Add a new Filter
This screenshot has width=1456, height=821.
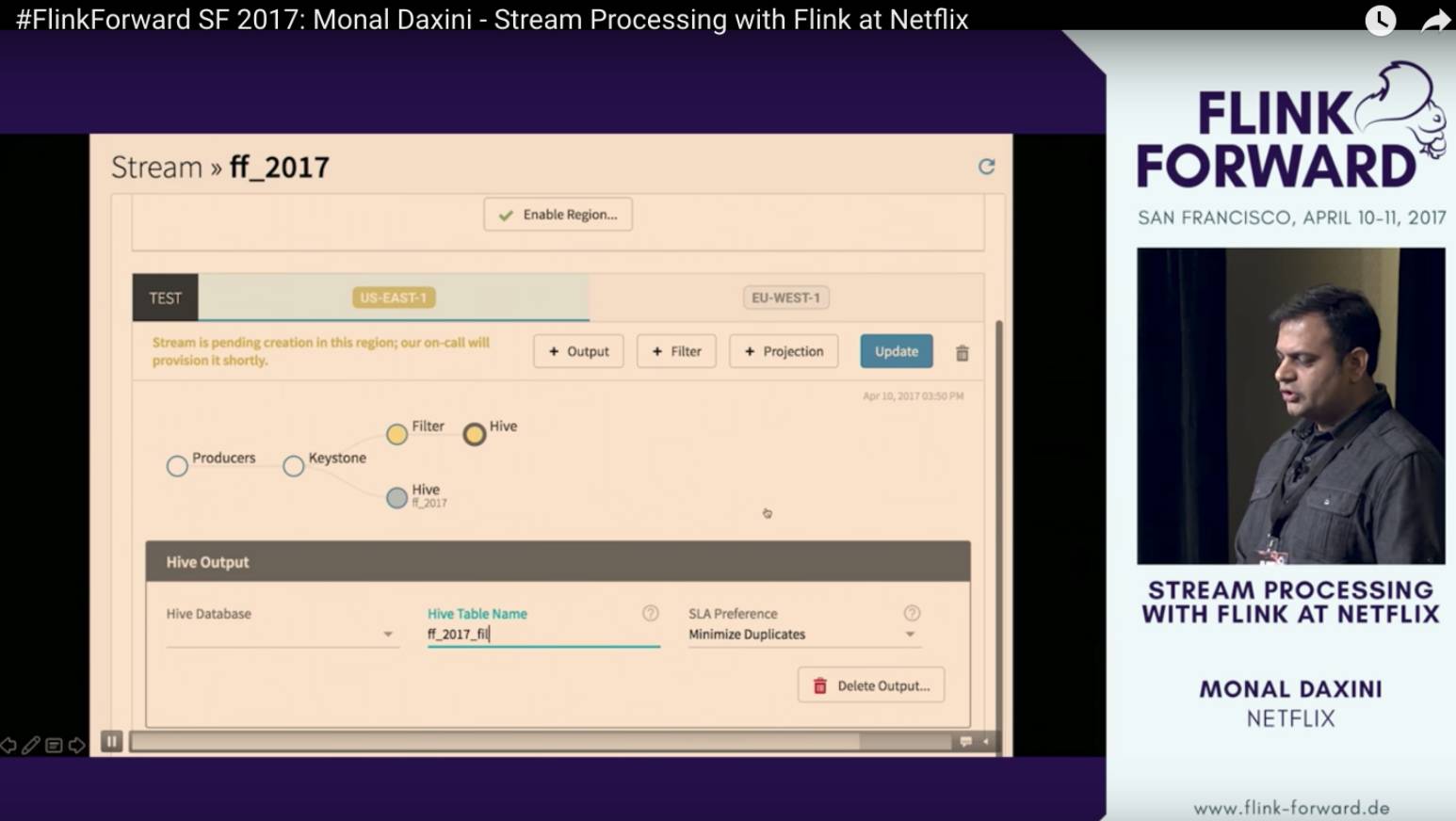[676, 351]
